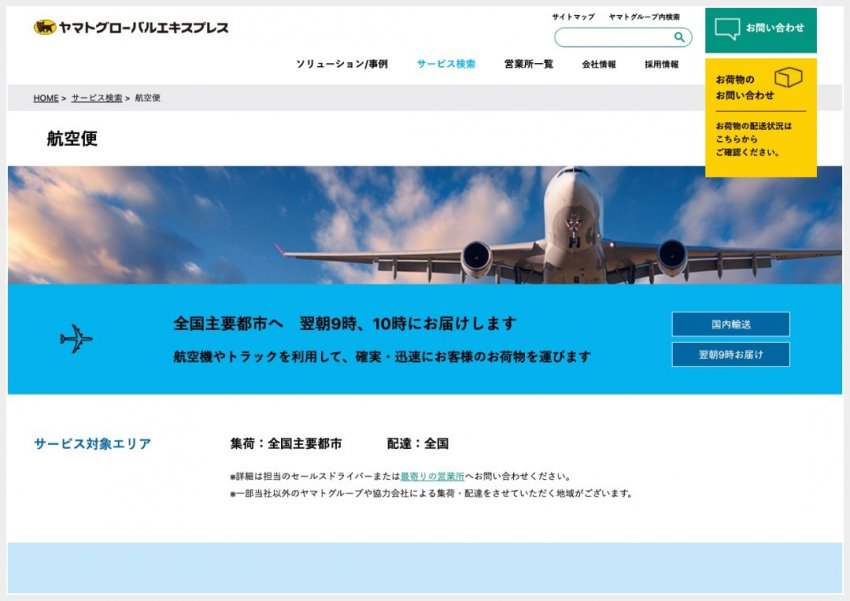Open the ソリューション/事例 menu
Screen dimensions: 850x601
point(341,64)
